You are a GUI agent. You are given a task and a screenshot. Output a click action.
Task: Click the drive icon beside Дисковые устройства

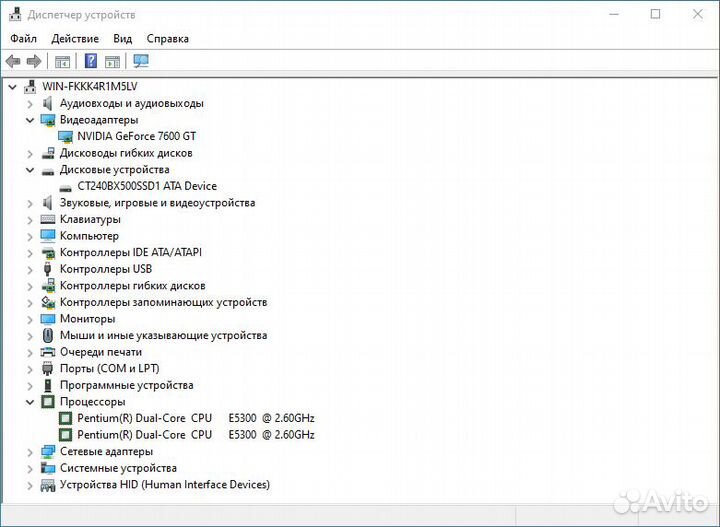[48, 172]
